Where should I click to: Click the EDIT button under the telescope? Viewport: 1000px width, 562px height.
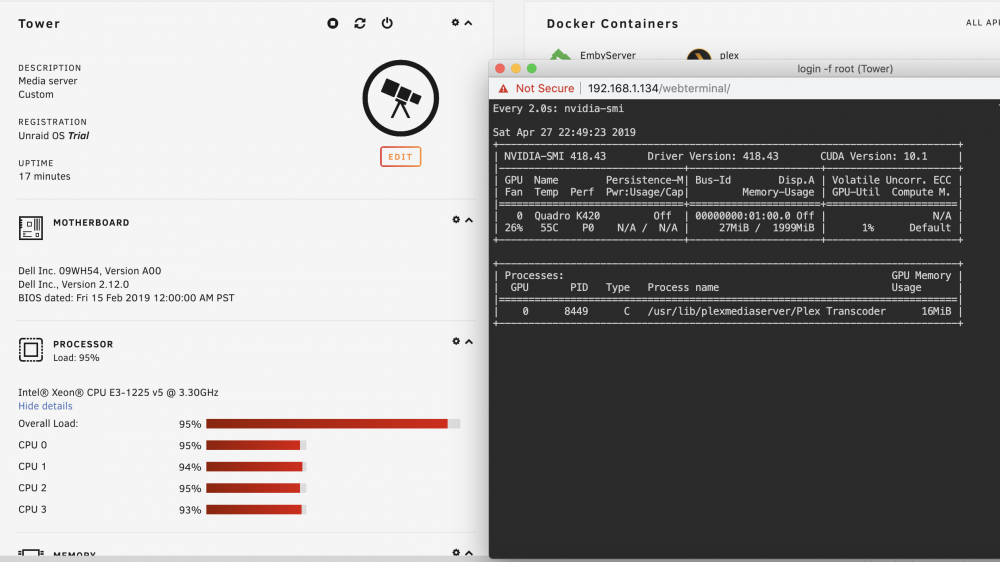(401, 157)
